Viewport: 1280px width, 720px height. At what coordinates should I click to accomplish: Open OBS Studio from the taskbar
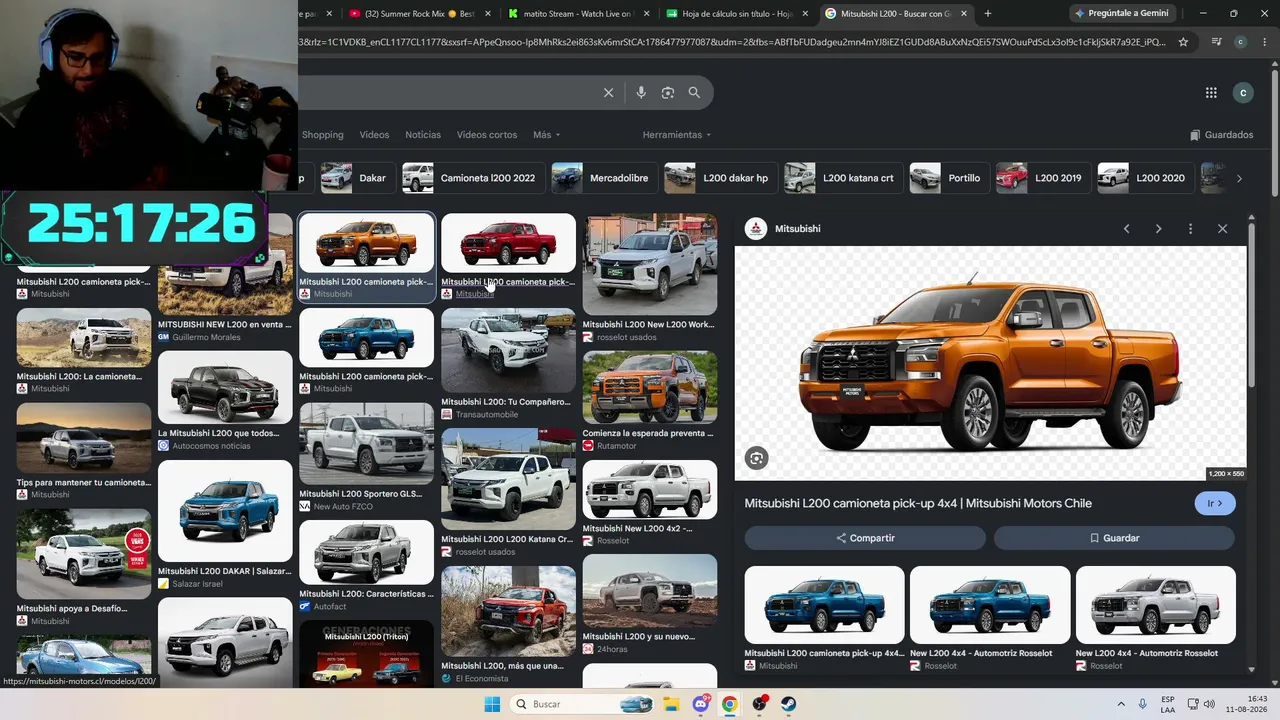point(760,704)
